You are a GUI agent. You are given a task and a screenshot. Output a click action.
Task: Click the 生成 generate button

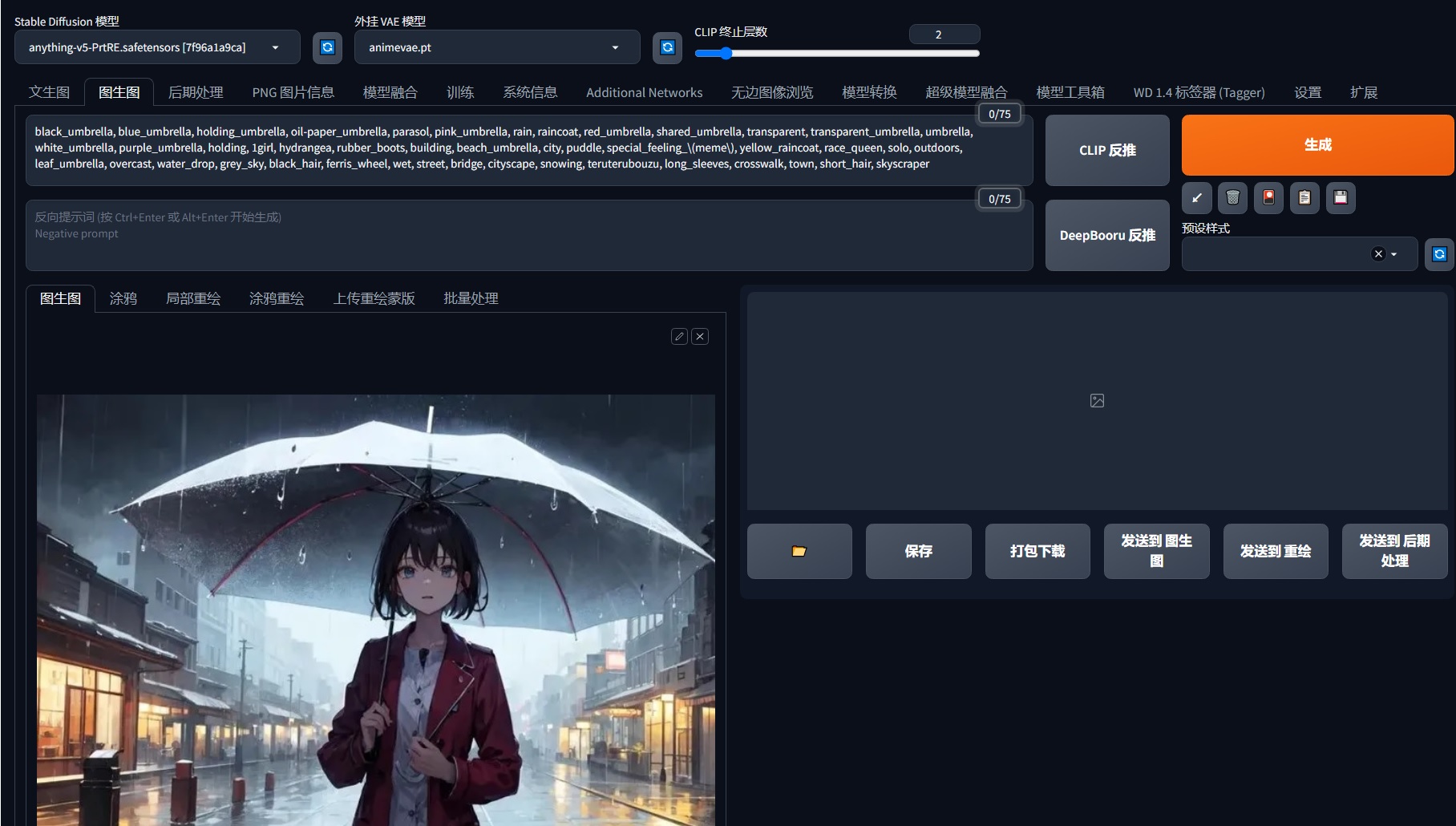[1316, 145]
